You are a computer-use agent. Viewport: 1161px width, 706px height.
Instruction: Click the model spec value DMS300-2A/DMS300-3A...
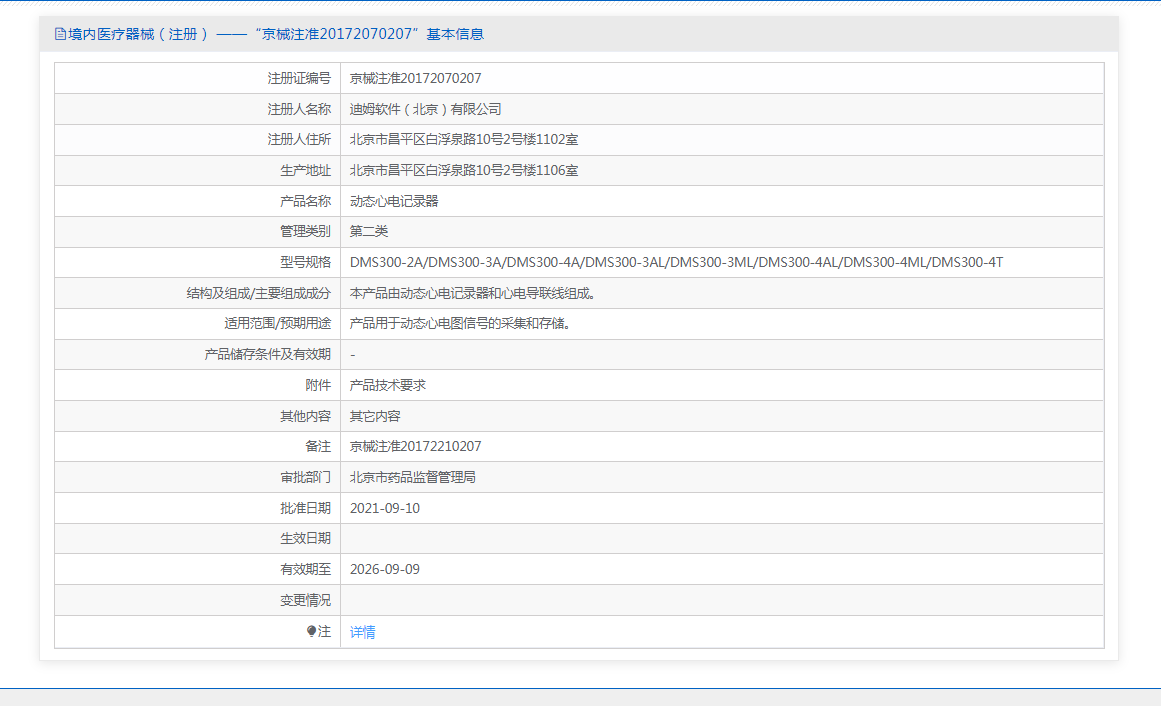coord(676,262)
